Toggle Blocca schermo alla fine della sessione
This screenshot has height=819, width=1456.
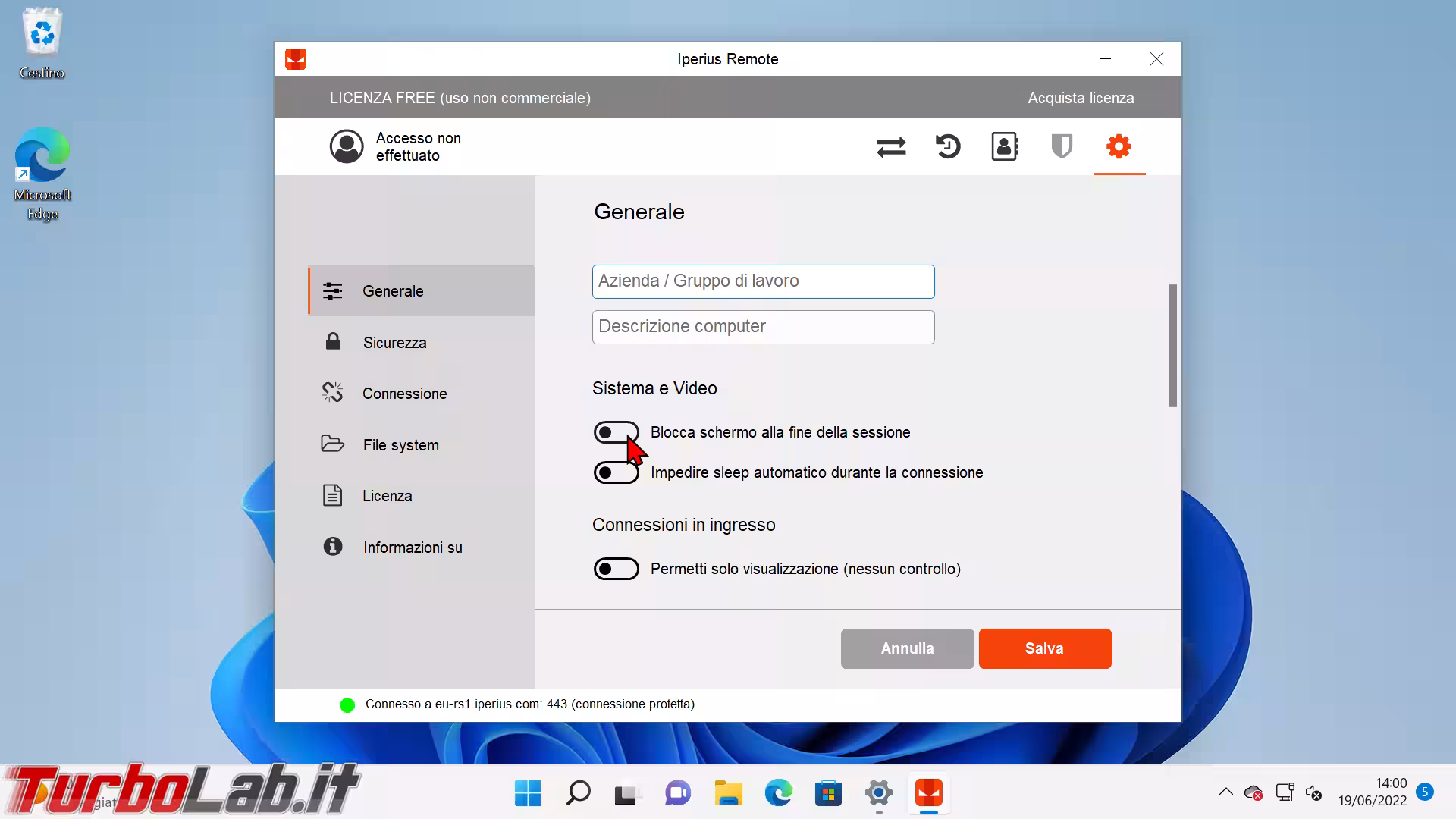pos(616,432)
